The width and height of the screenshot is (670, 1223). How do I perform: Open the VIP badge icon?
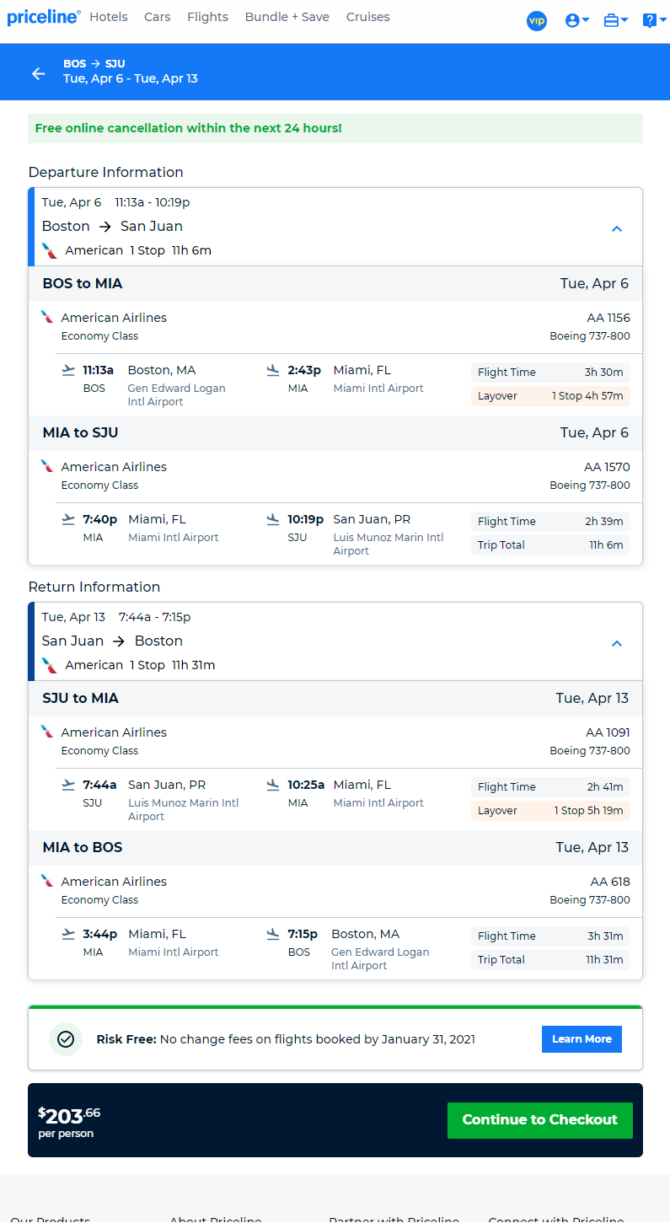(537, 20)
